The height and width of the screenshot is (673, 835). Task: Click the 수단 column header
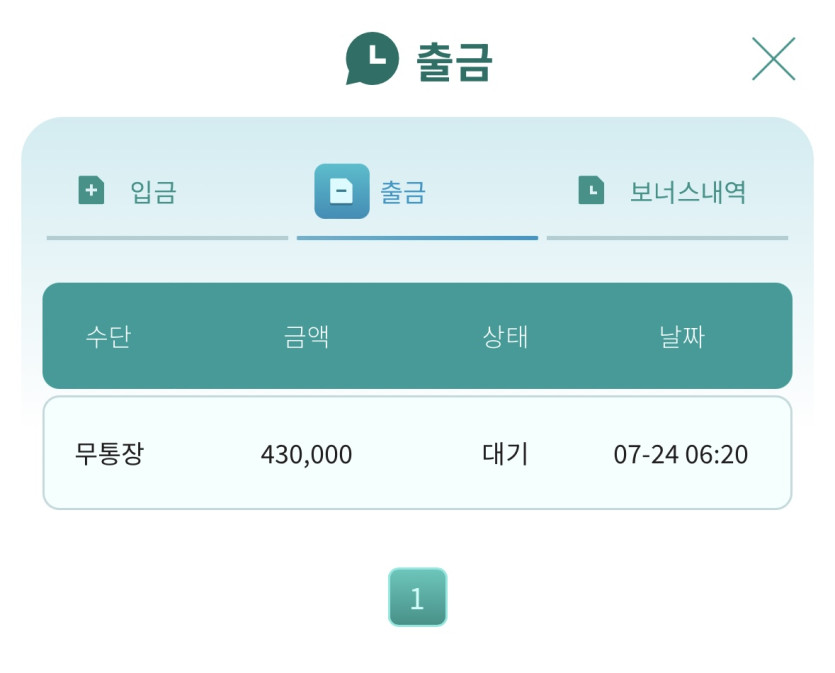pos(108,336)
